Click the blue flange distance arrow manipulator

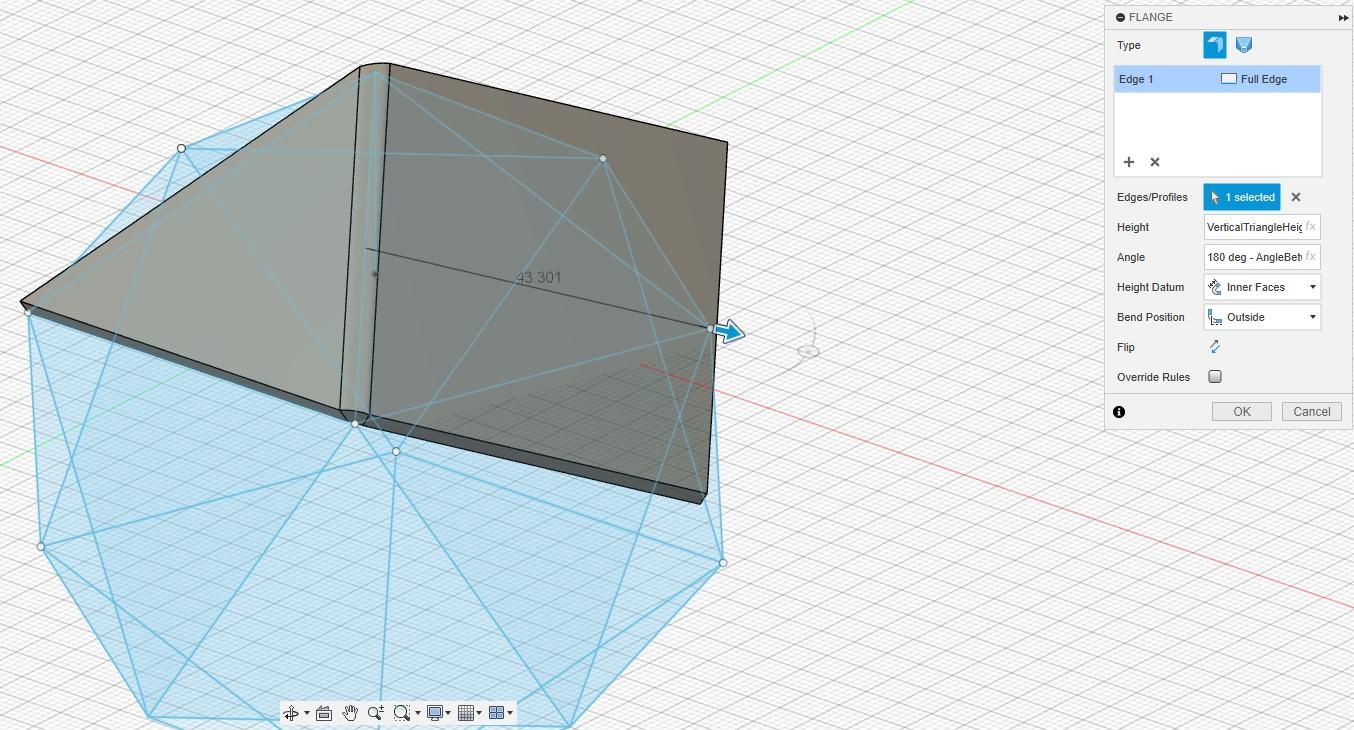[731, 332]
